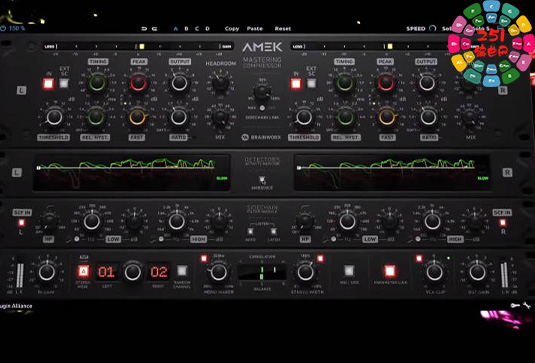Click the left channel PEAK knob
The height and width of the screenshot is (363, 535).
point(139,83)
